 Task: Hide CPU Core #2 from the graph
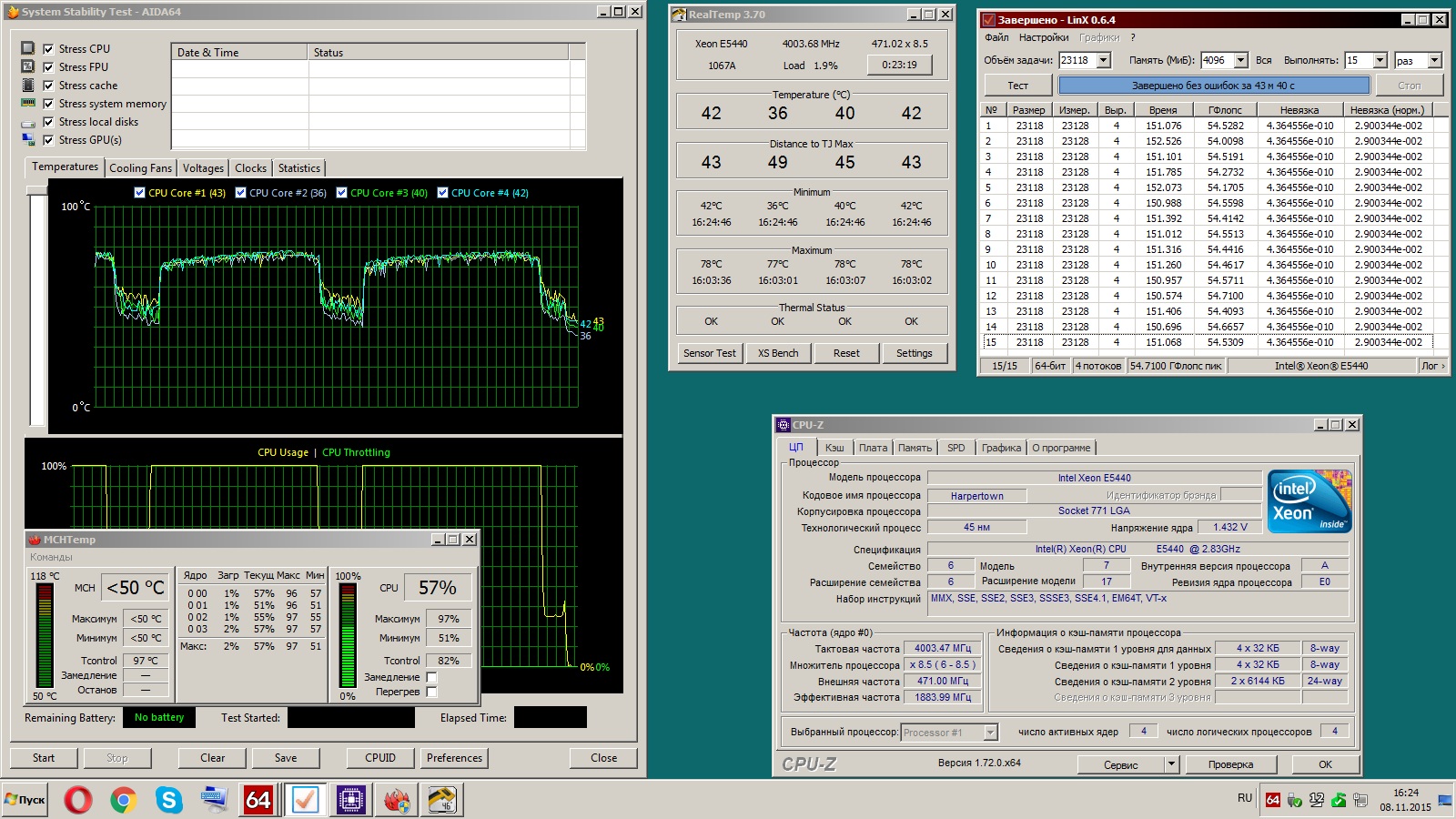click(x=241, y=193)
